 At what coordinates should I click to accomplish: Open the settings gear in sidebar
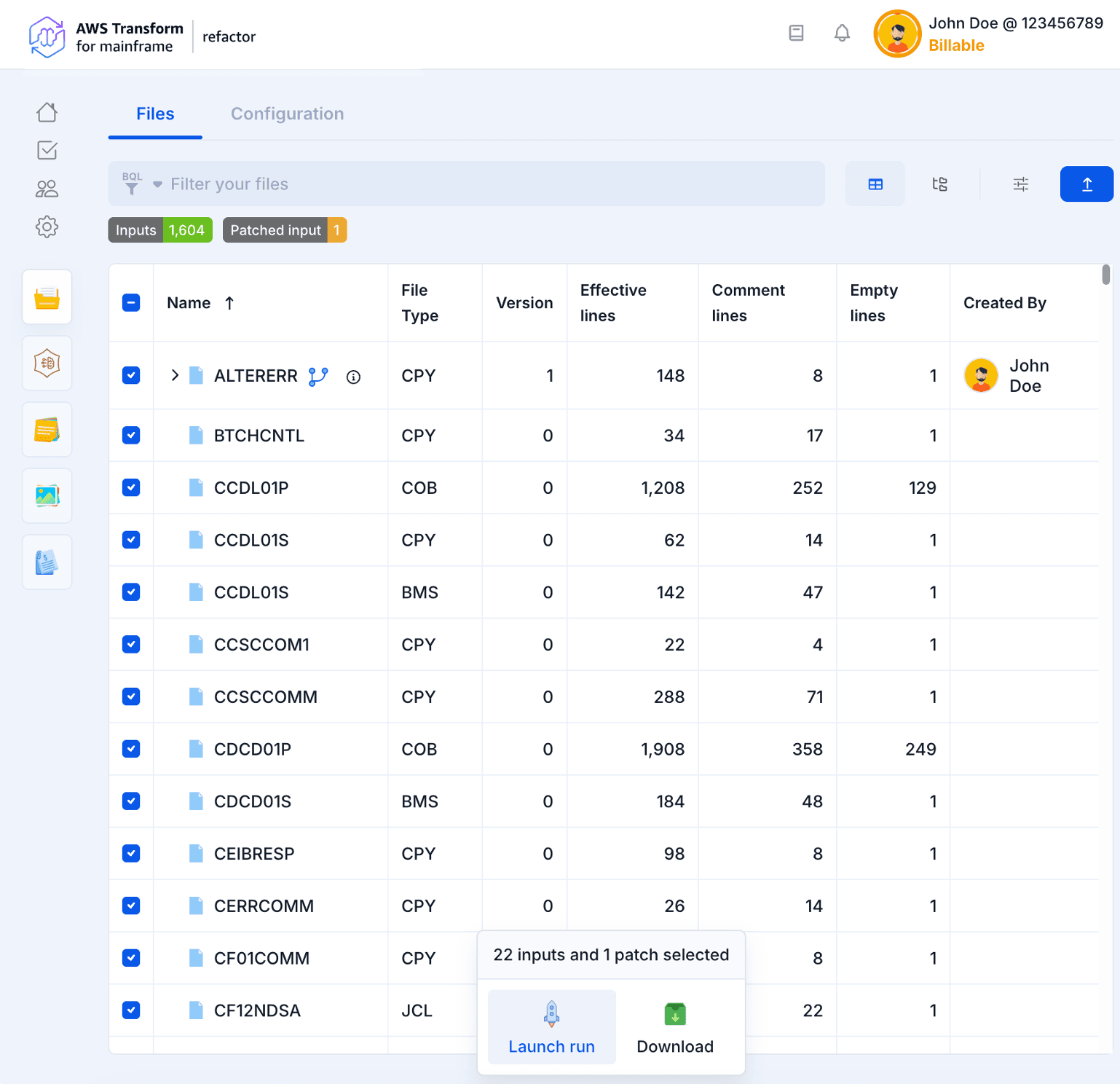pos(47,227)
